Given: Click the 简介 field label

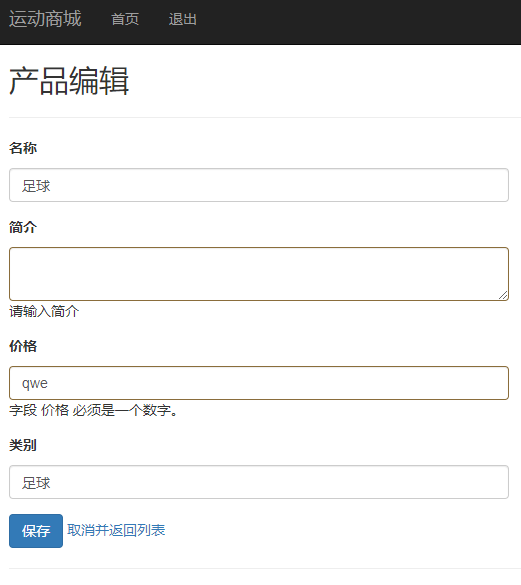Looking at the screenshot, I should tap(23, 227).
